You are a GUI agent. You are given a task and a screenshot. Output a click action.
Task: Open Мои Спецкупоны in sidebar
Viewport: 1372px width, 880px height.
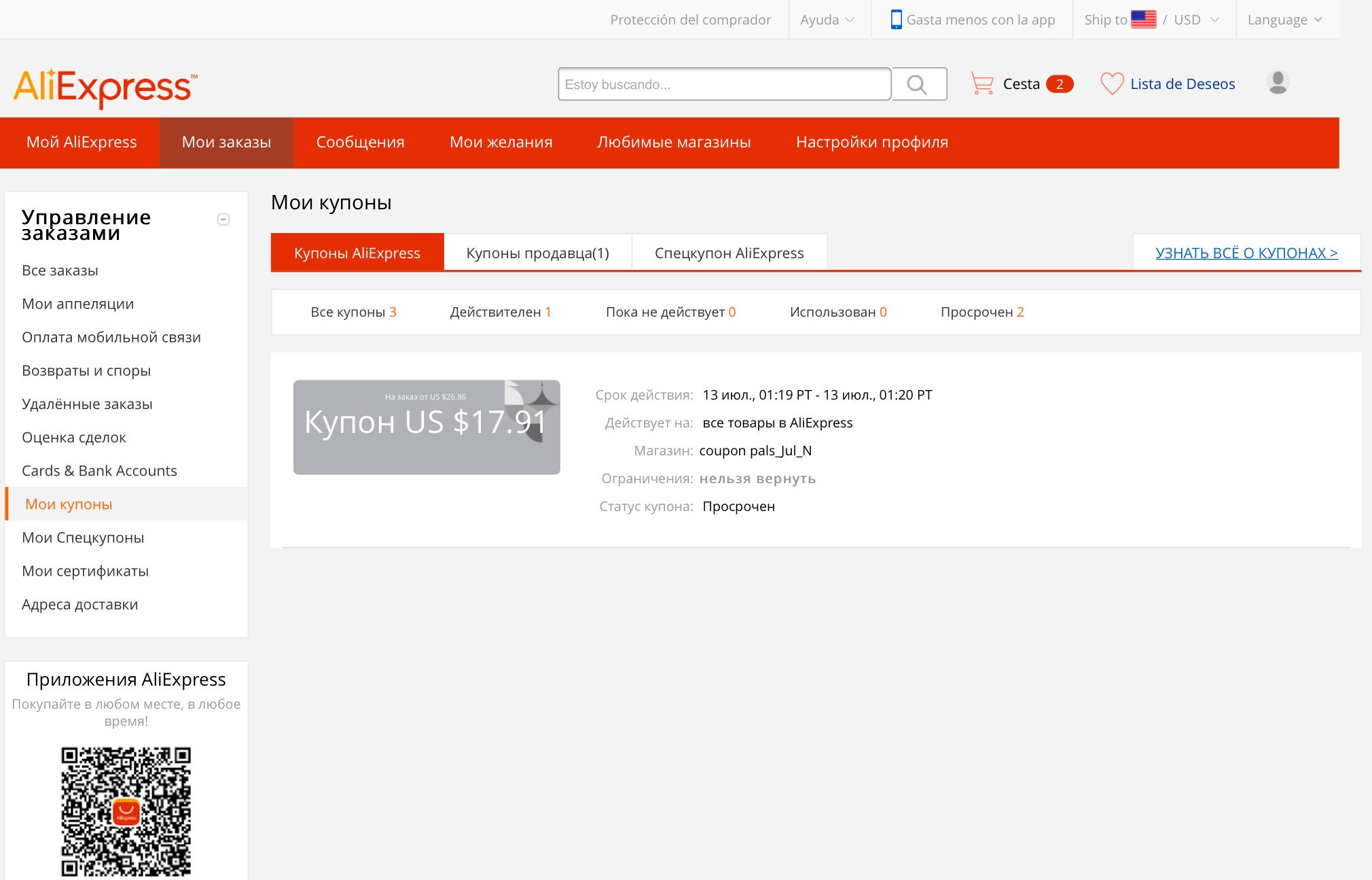pos(83,537)
